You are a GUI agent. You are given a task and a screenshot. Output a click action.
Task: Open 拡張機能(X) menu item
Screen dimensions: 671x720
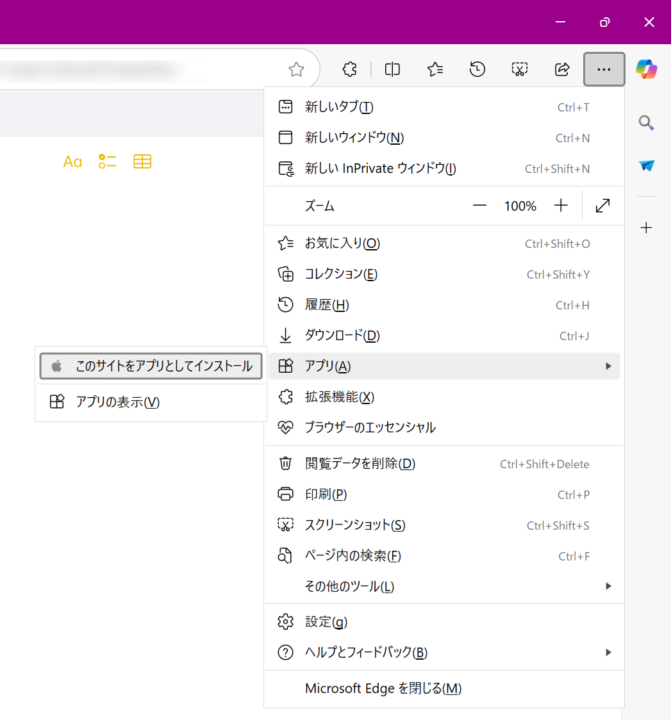[x=444, y=397]
